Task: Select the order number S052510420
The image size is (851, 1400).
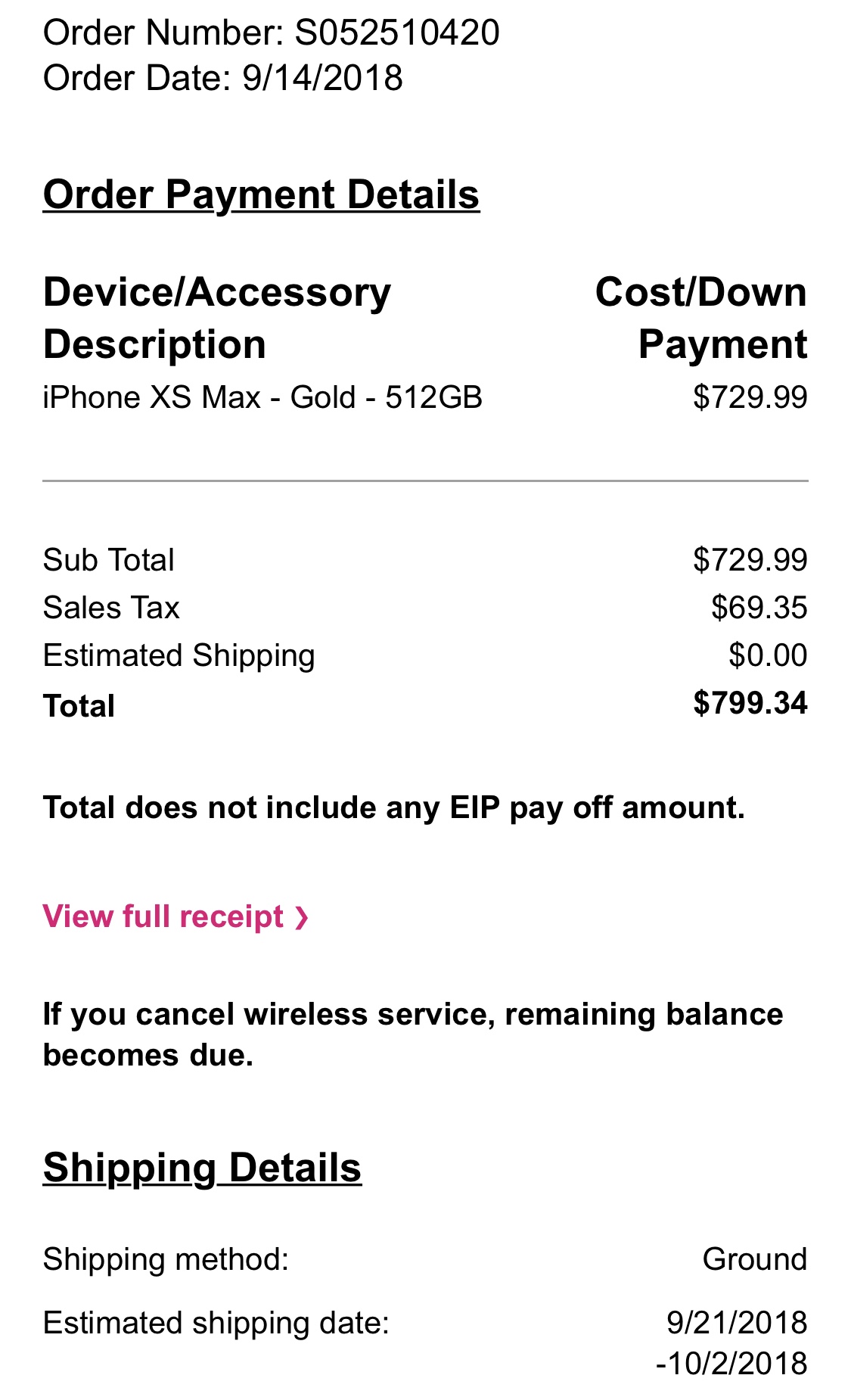Action: point(396,33)
